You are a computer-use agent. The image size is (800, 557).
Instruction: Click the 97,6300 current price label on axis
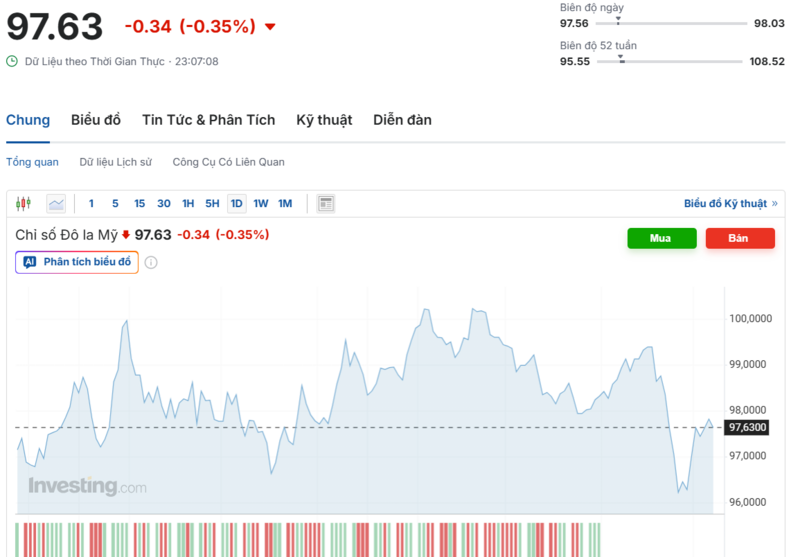tap(748, 428)
